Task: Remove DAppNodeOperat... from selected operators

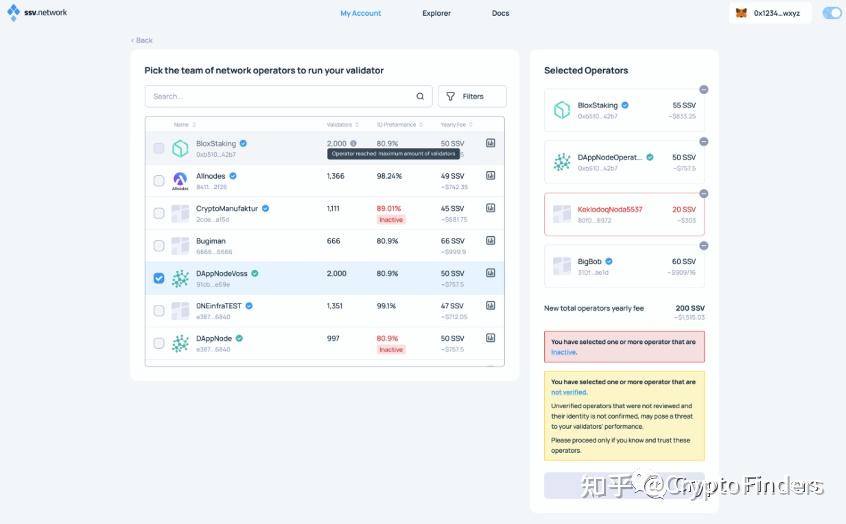Action: point(704,141)
